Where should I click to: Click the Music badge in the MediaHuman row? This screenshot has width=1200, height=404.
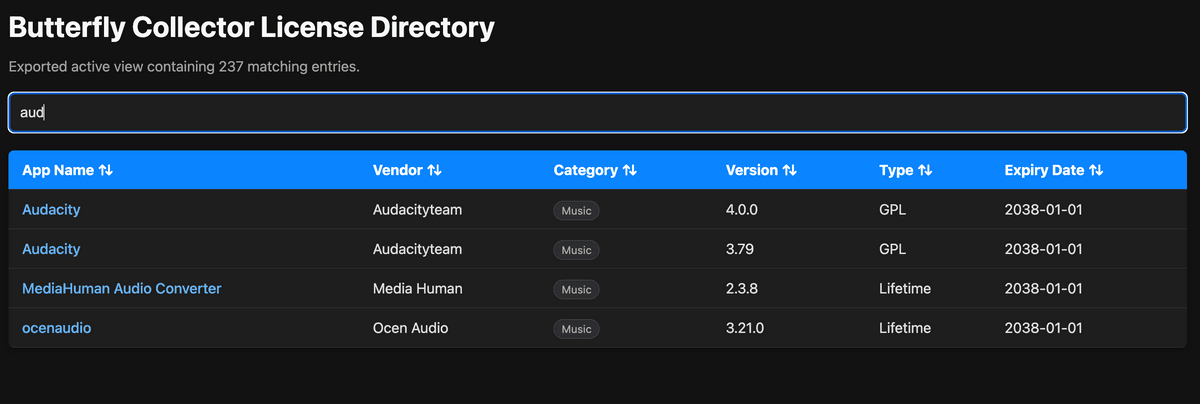coord(576,289)
